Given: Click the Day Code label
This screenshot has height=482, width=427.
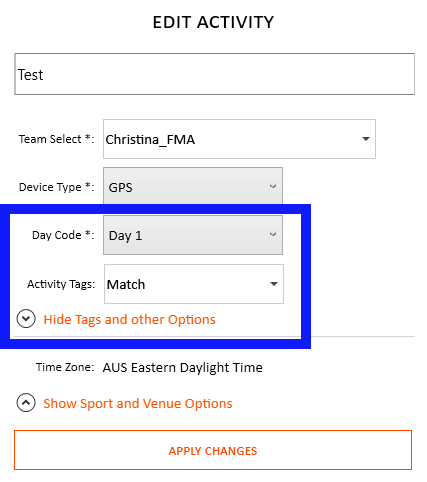Looking at the screenshot, I should [x=63, y=235].
